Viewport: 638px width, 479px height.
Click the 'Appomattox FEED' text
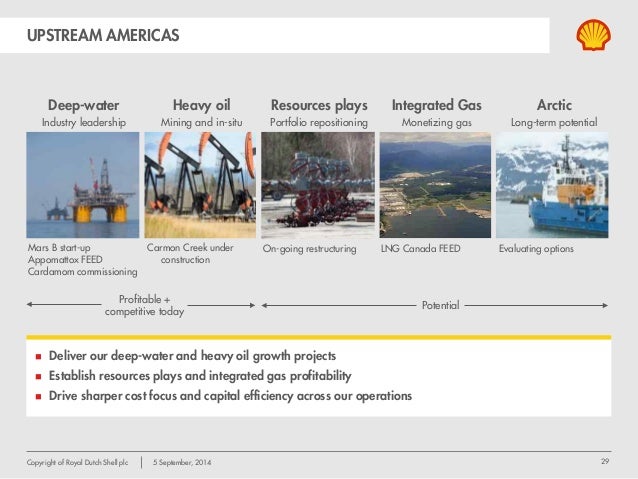coord(65,260)
